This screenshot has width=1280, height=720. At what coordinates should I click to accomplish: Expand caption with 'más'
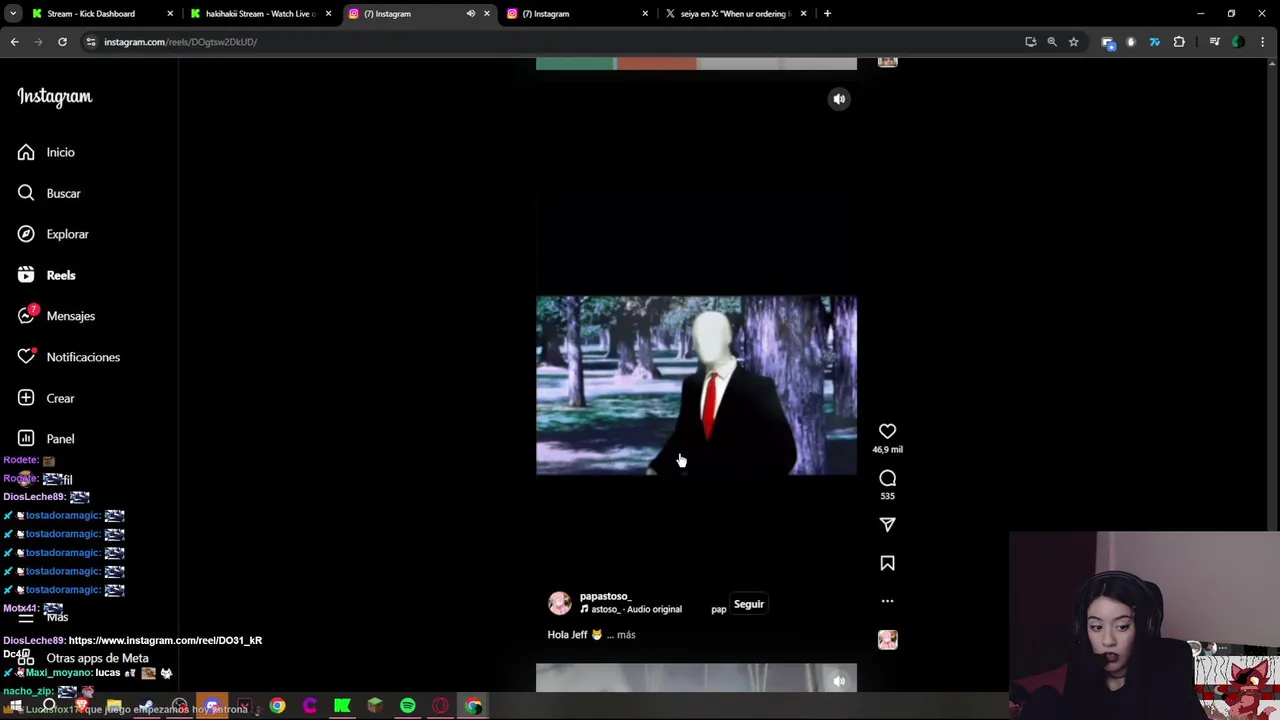coord(626,635)
